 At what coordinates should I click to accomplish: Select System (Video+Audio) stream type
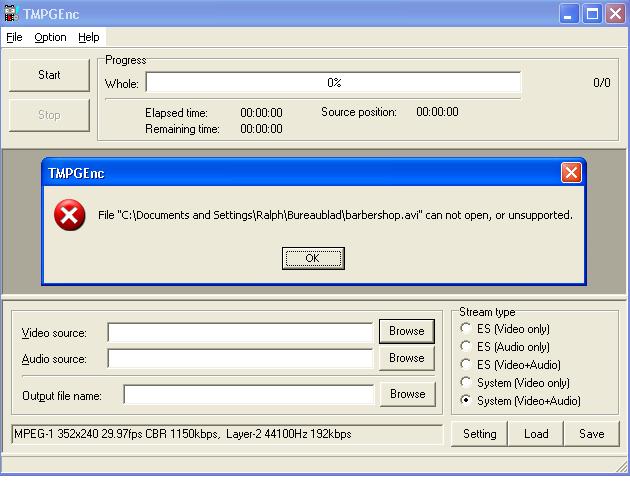tap(520, 401)
